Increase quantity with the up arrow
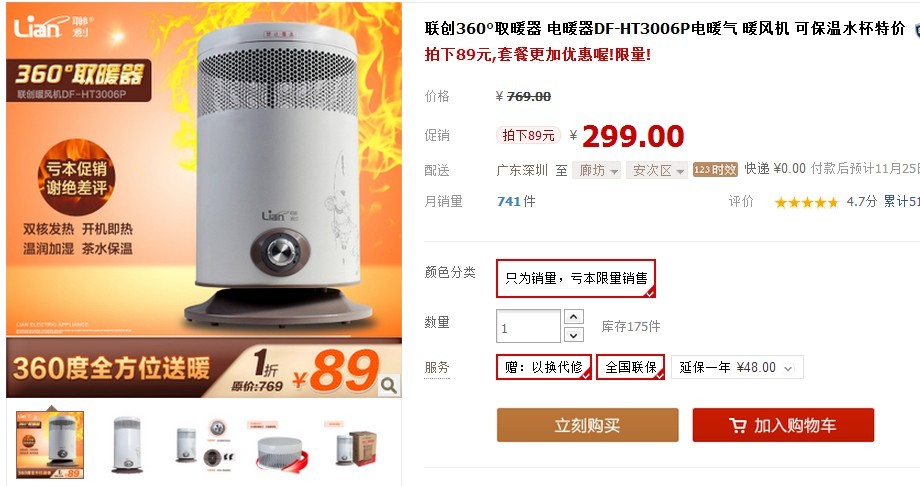Image resolution: width=920 pixels, height=486 pixels. tap(573, 316)
